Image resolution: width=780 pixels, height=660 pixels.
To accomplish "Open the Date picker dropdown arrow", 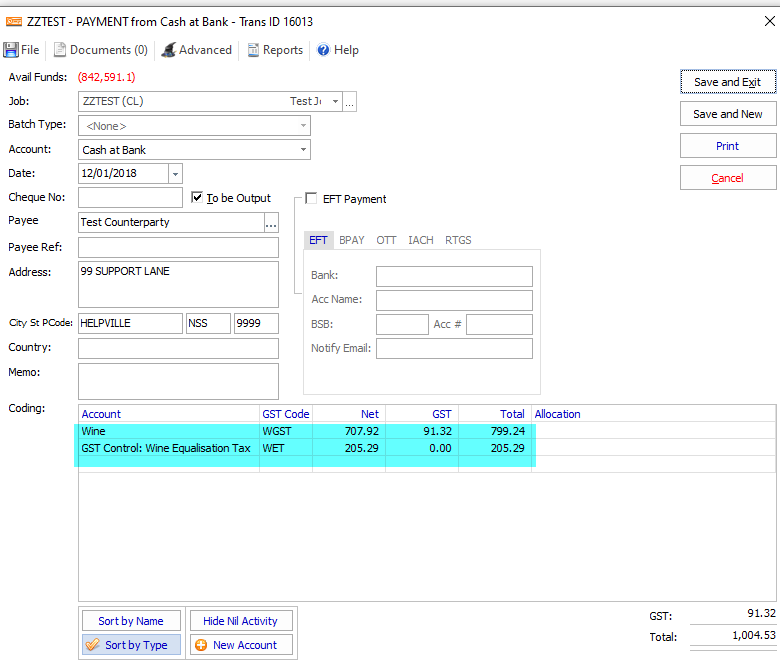I will [x=176, y=174].
